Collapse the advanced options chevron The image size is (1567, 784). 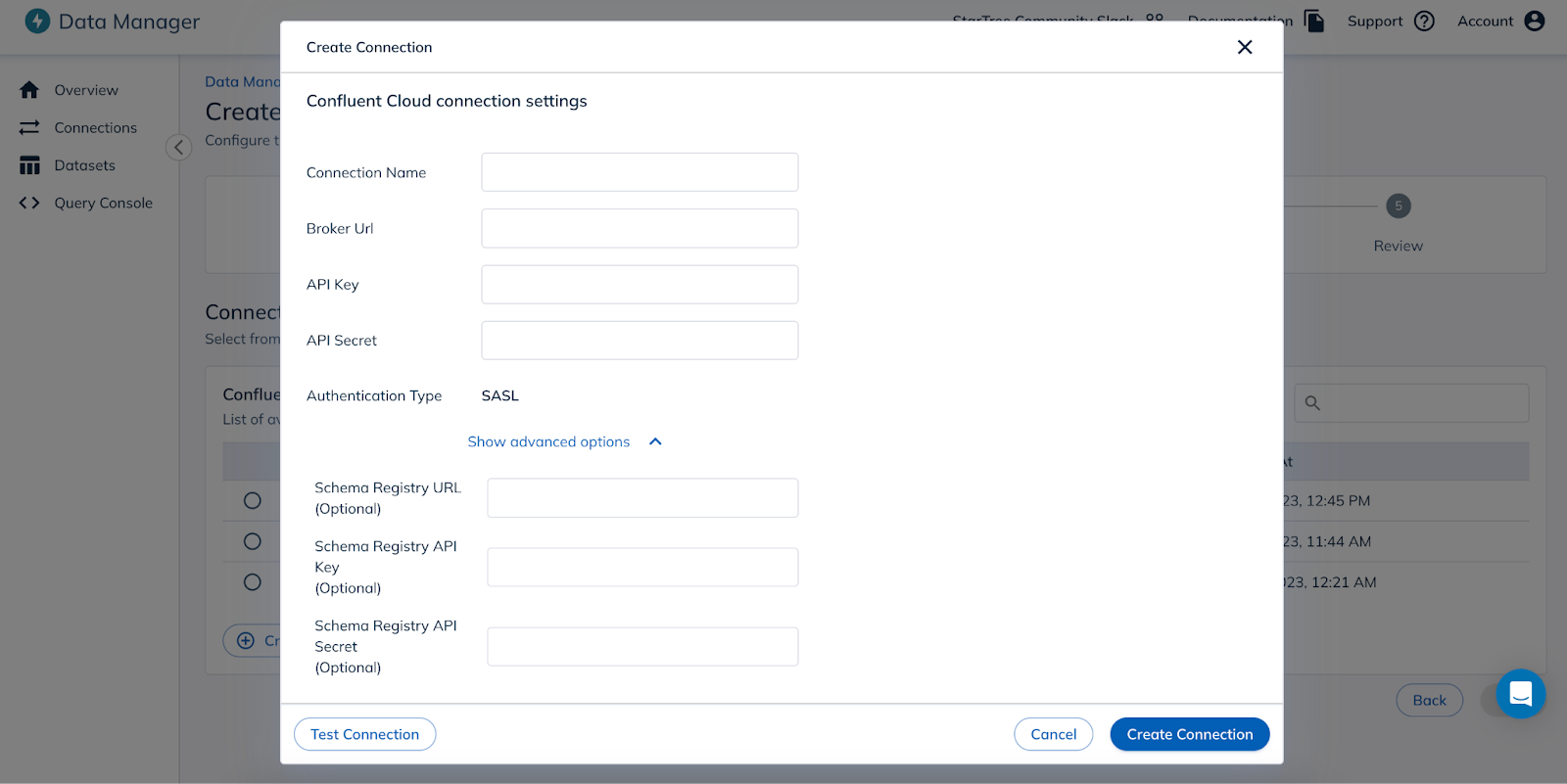[x=655, y=441]
